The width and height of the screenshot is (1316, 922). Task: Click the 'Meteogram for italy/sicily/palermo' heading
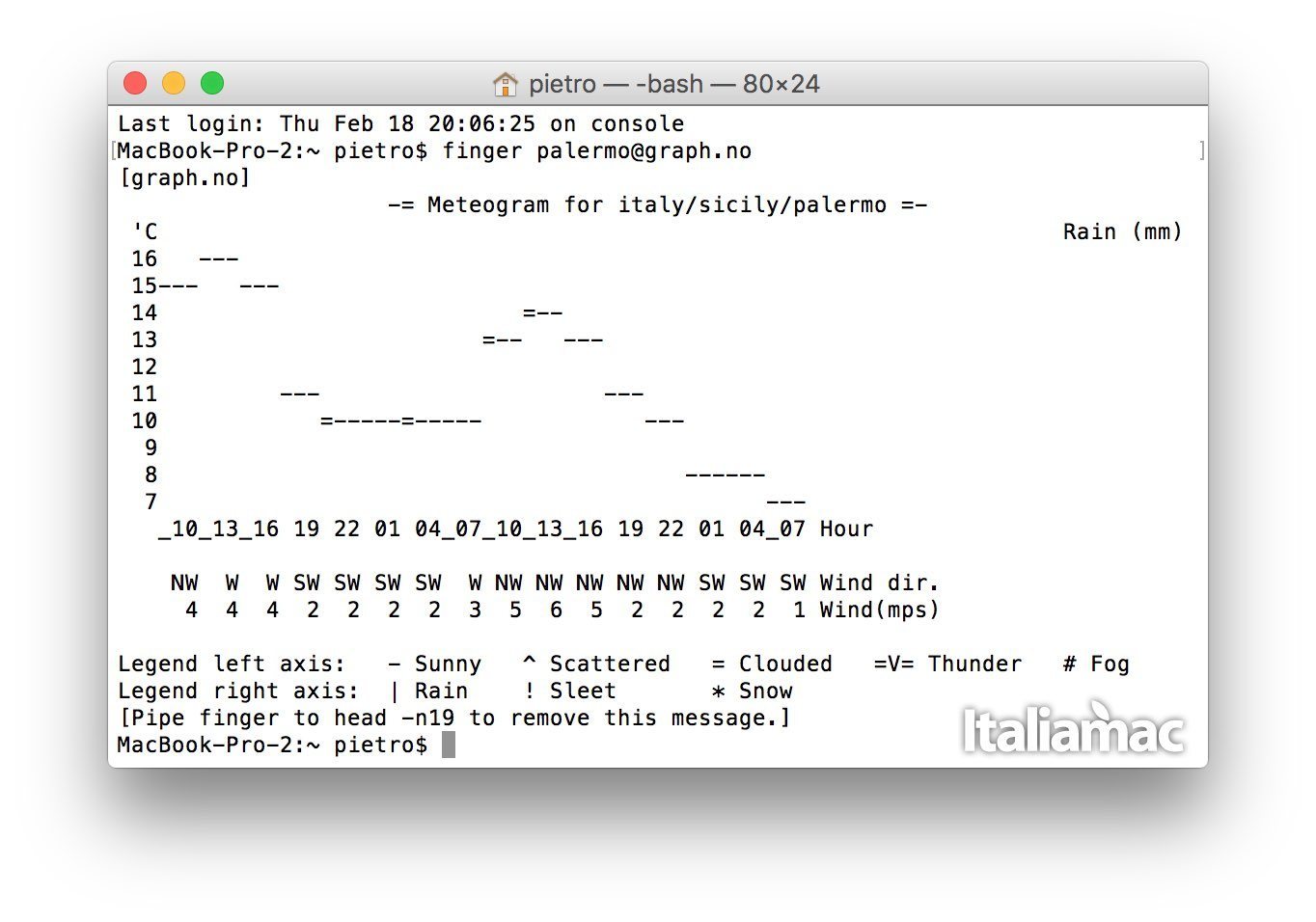click(657, 205)
